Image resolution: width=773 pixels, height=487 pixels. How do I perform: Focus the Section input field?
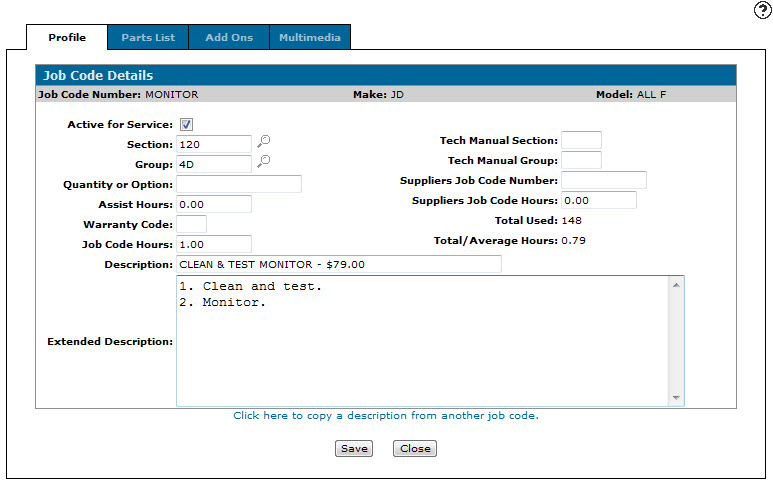tap(214, 144)
